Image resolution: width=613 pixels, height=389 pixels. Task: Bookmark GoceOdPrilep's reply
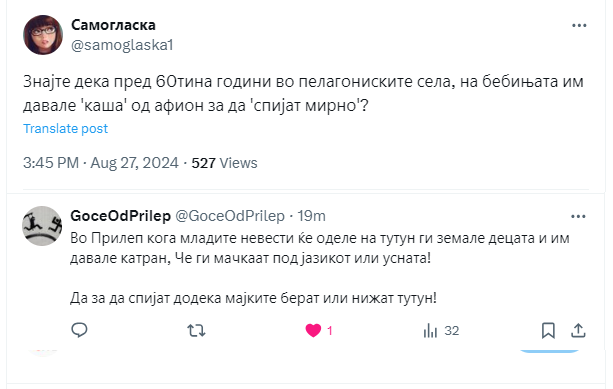(548, 331)
